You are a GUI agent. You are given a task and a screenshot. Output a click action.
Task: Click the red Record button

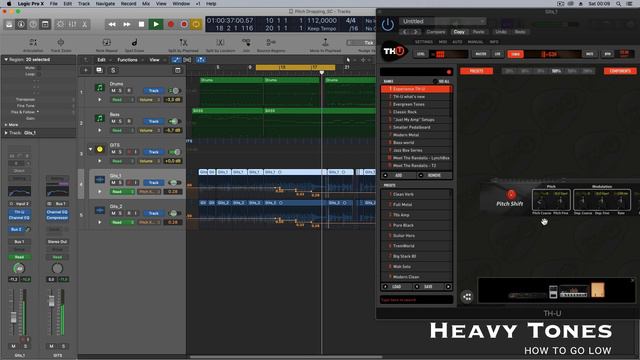coord(171,24)
